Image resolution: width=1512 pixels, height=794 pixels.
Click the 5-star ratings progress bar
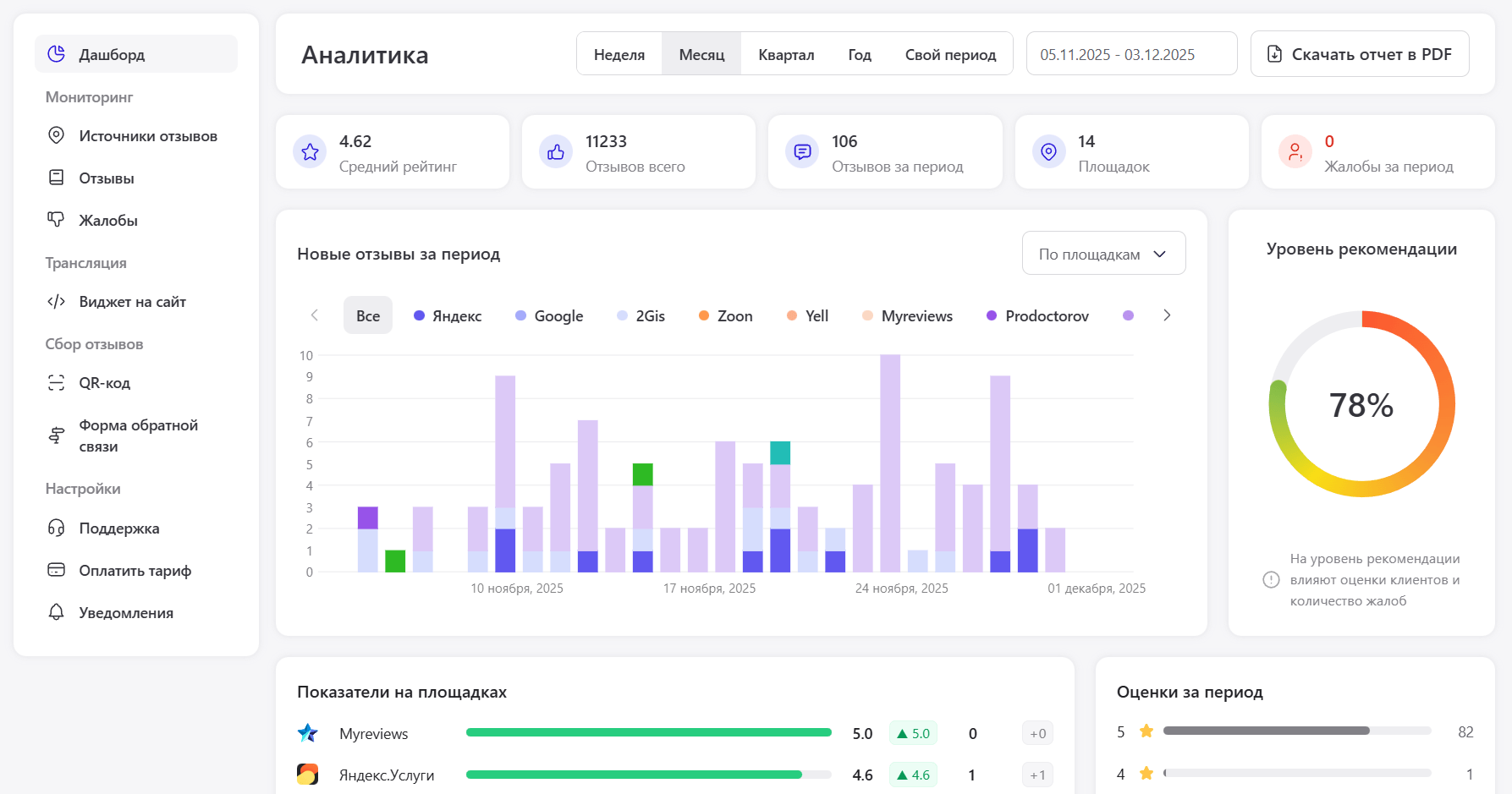pos(1296,731)
